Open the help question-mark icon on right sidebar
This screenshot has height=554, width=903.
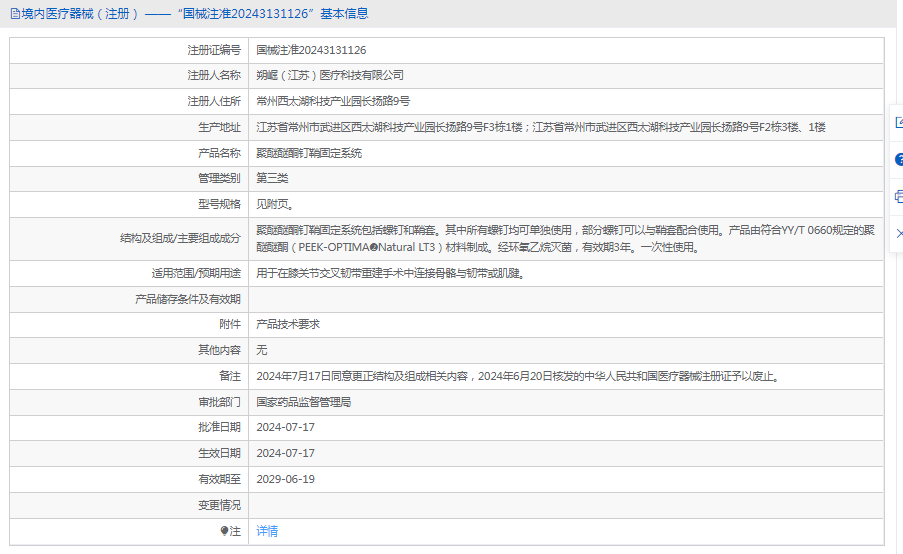[x=899, y=160]
